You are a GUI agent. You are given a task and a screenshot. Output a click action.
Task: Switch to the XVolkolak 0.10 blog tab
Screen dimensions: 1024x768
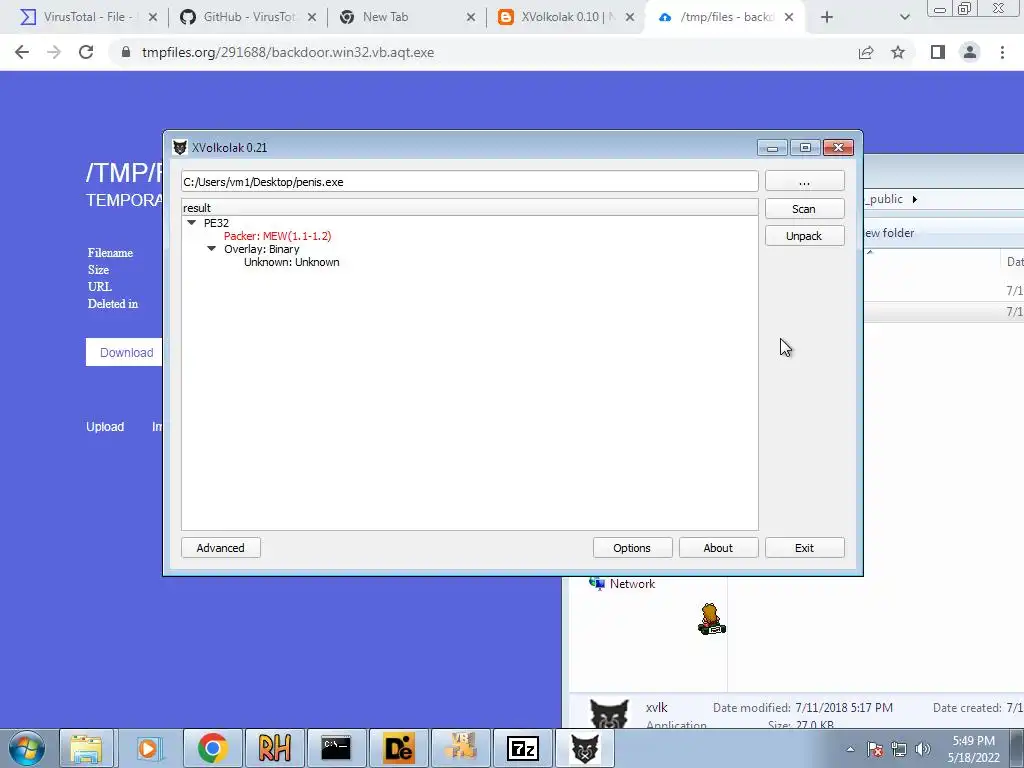[x=568, y=17]
